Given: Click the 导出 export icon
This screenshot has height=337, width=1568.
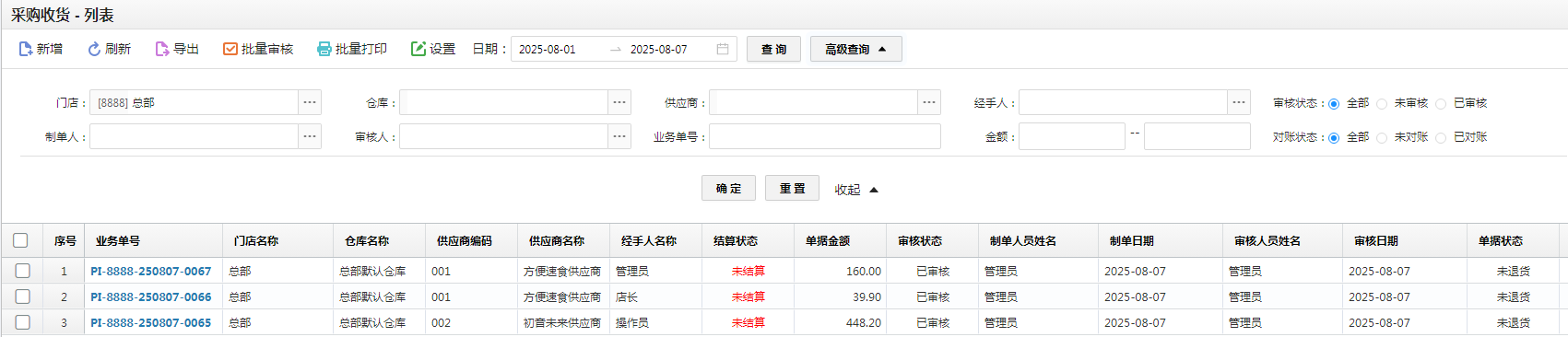Looking at the screenshot, I should pyautogui.click(x=162, y=49).
